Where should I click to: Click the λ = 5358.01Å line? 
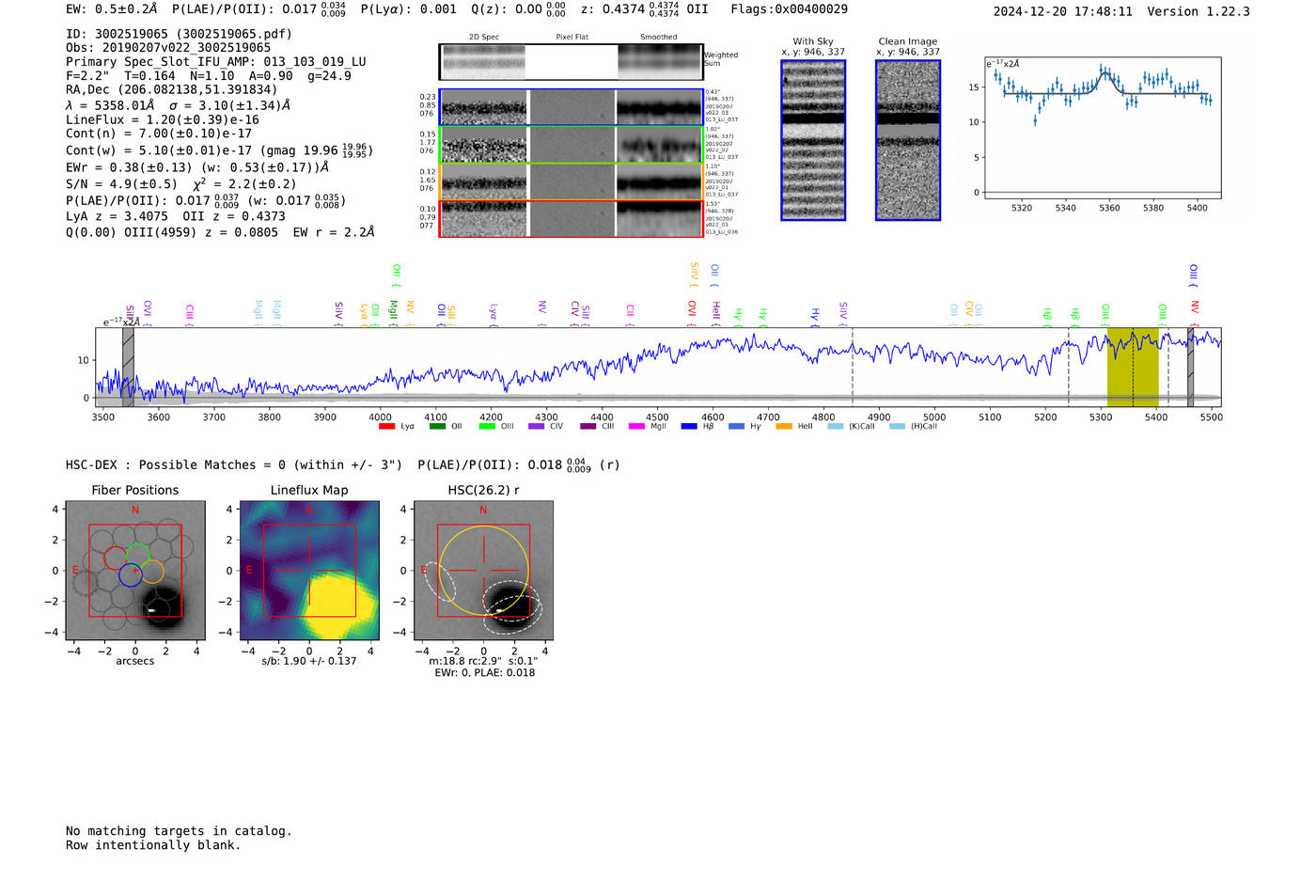tap(179, 105)
